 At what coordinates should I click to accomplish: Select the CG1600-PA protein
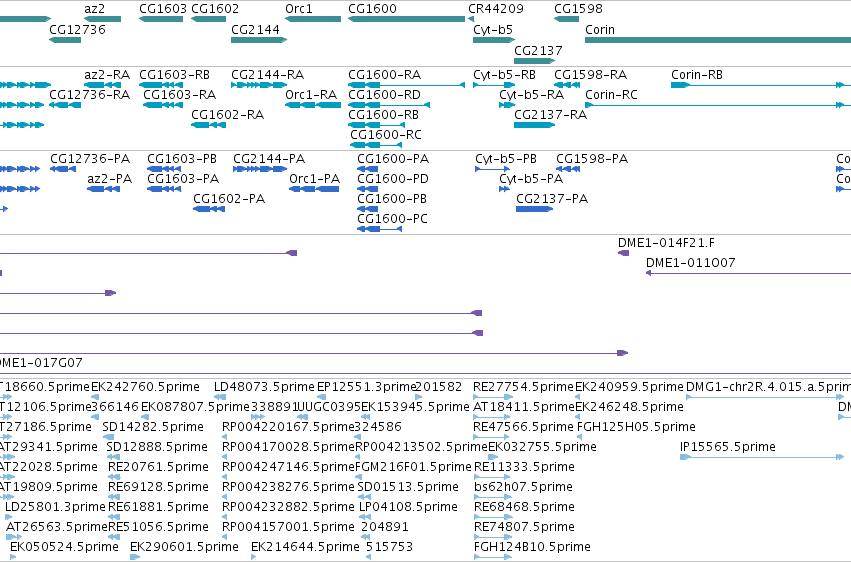pos(367,169)
